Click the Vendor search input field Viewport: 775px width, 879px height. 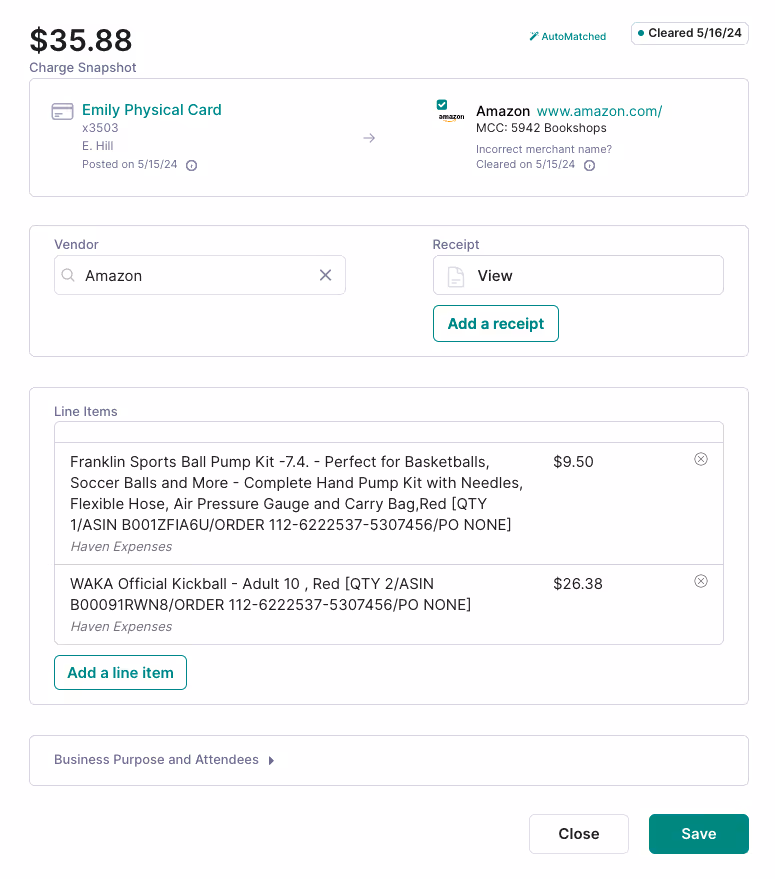tap(200, 275)
